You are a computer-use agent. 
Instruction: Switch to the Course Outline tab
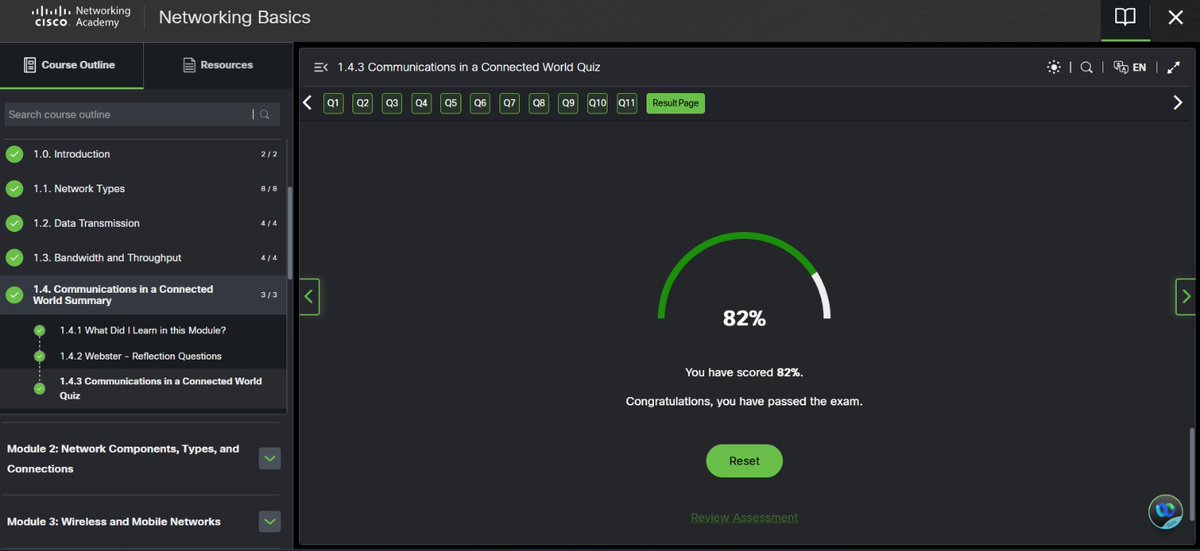click(70, 65)
